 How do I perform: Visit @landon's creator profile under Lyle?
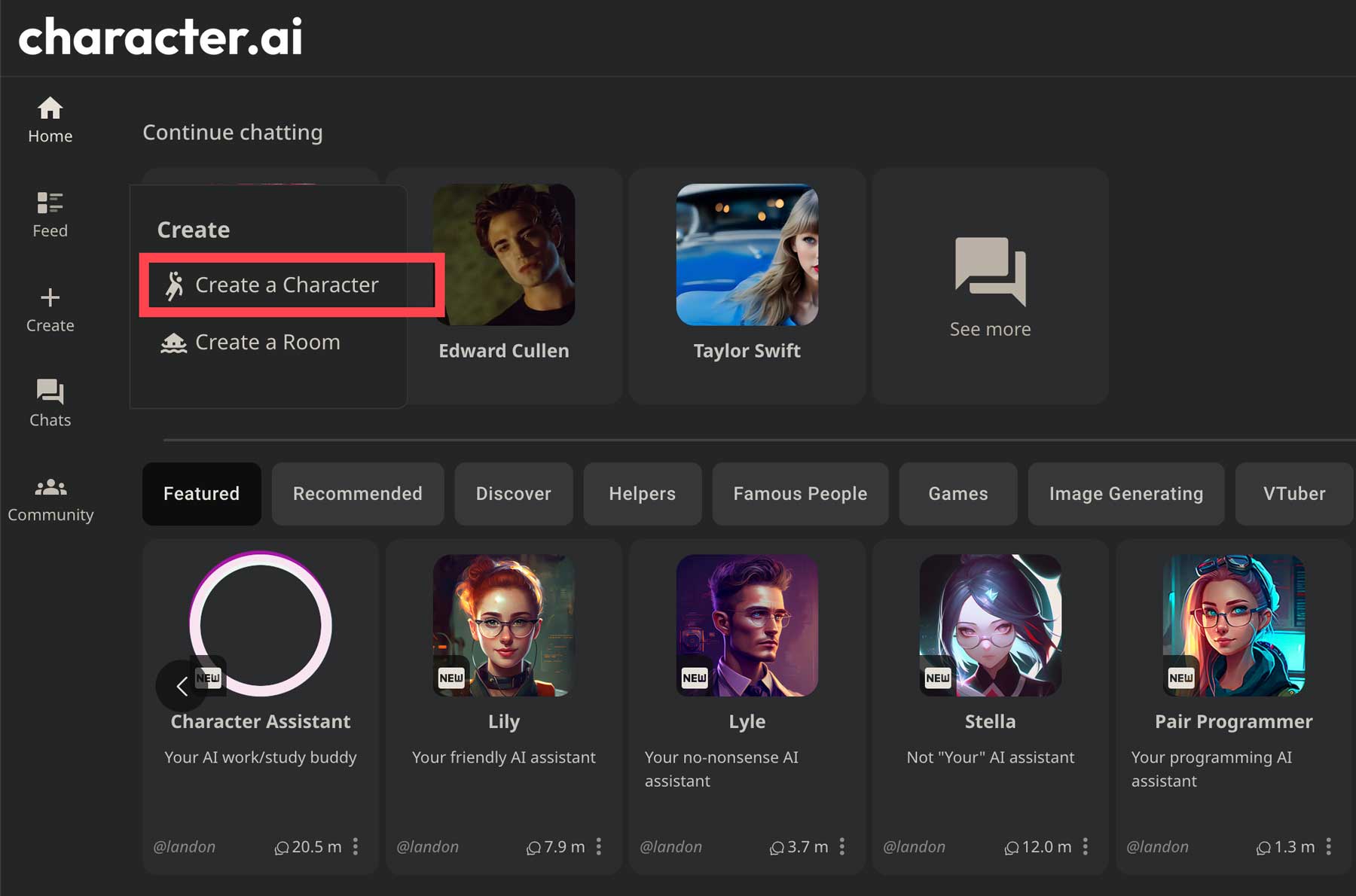tap(671, 846)
